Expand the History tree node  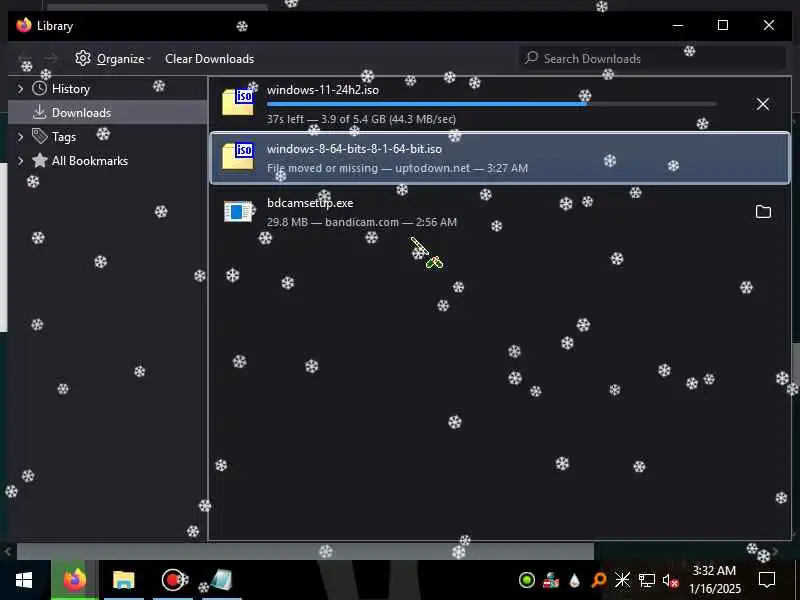pyautogui.click(x=20, y=89)
